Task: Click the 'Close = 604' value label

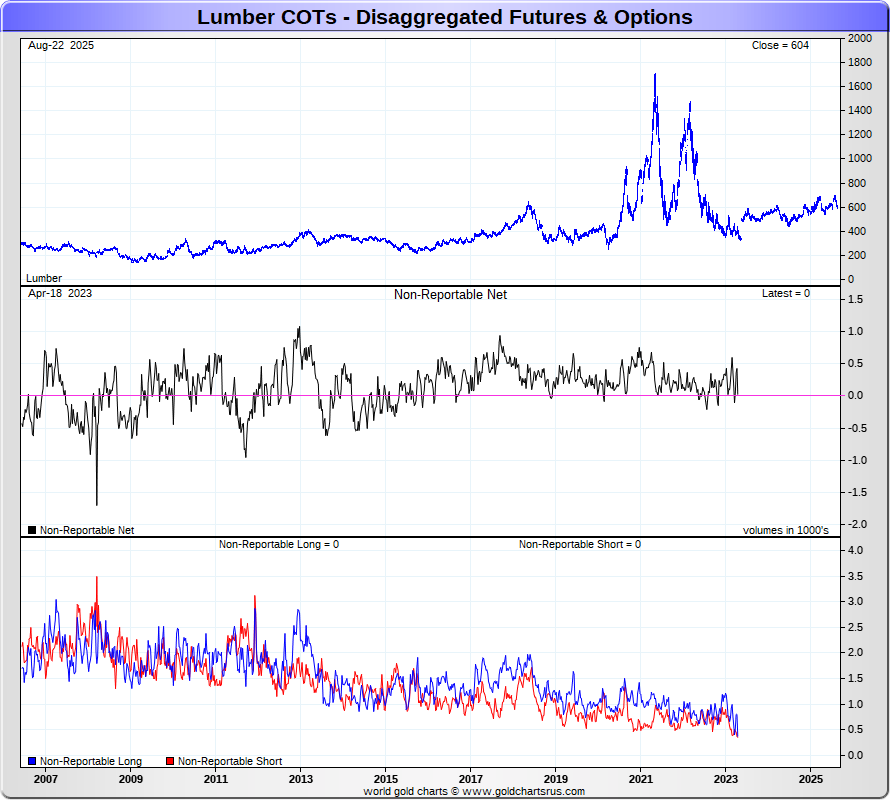Action: click(x=780, y=45)
